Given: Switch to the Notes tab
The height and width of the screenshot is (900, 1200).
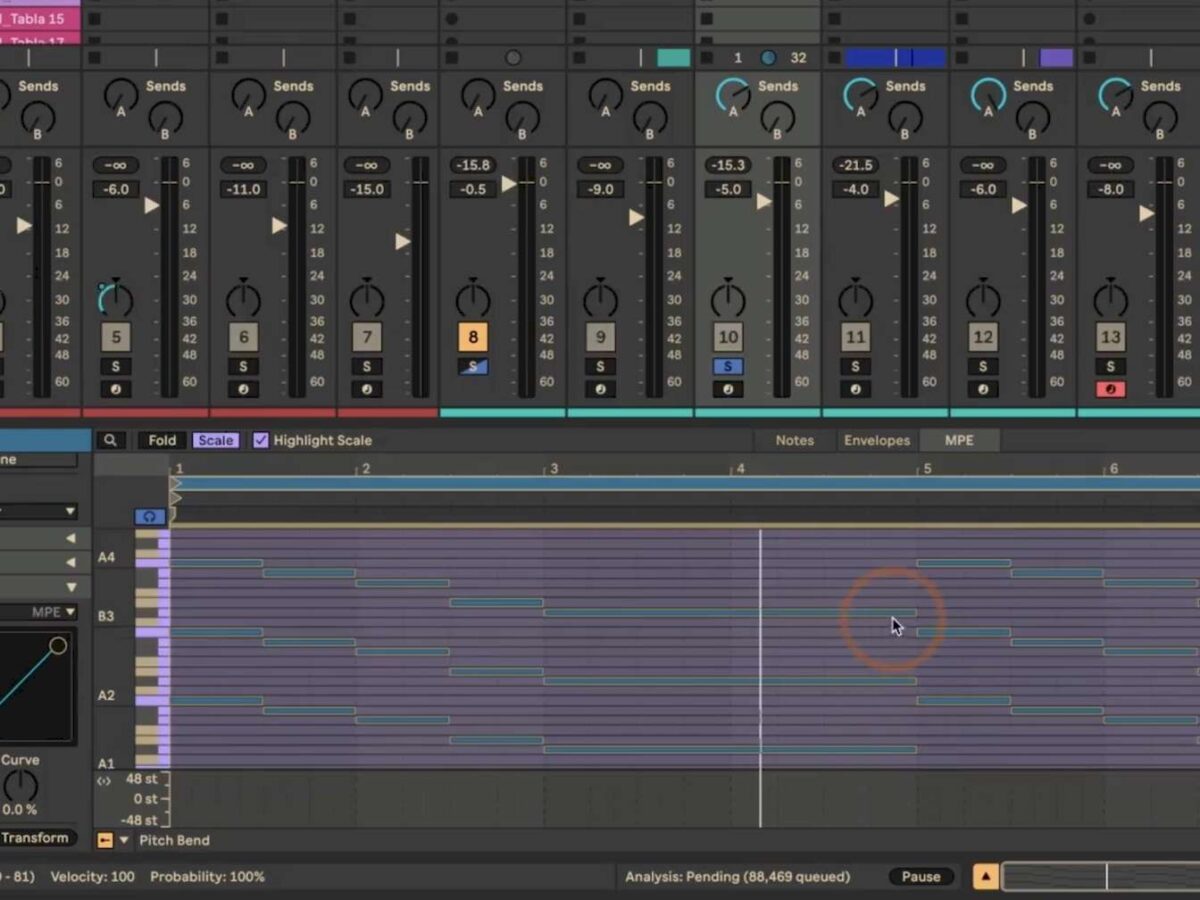Looking at the screenshot, I should (794, 440).
